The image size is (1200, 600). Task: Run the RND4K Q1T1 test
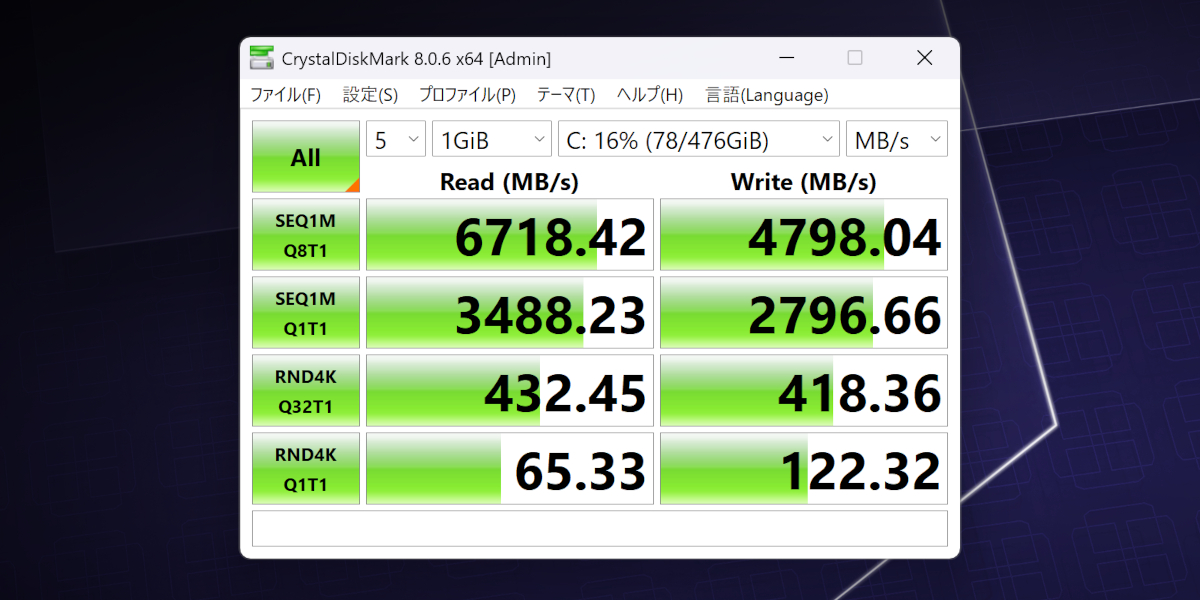tap(305, 469)
